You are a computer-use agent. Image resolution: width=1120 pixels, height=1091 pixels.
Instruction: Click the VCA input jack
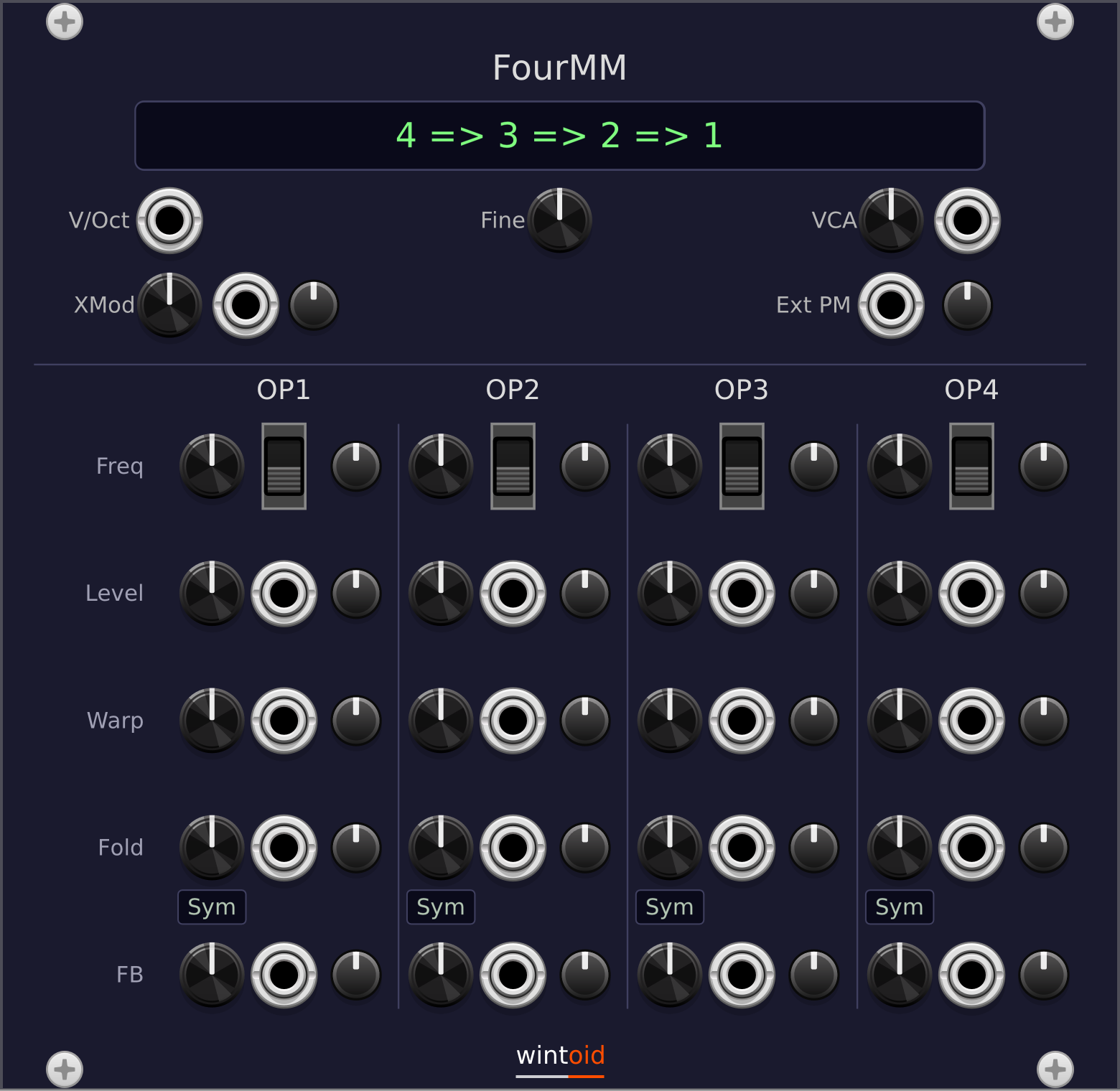pos(967,220)
